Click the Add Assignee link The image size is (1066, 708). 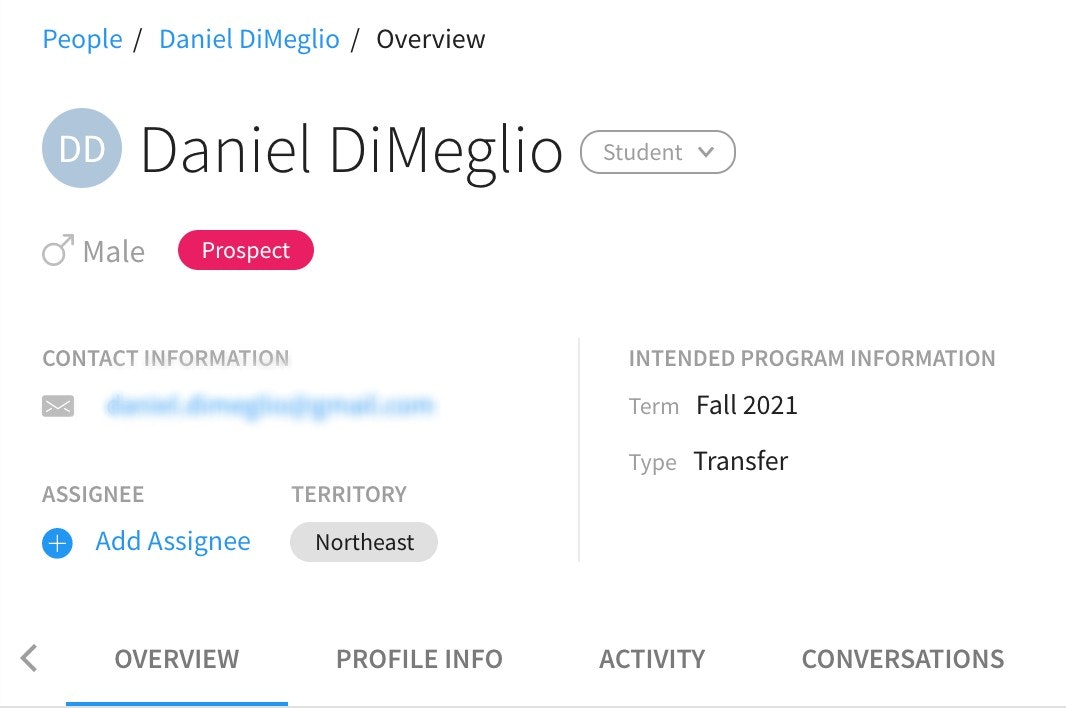[172, 541]
